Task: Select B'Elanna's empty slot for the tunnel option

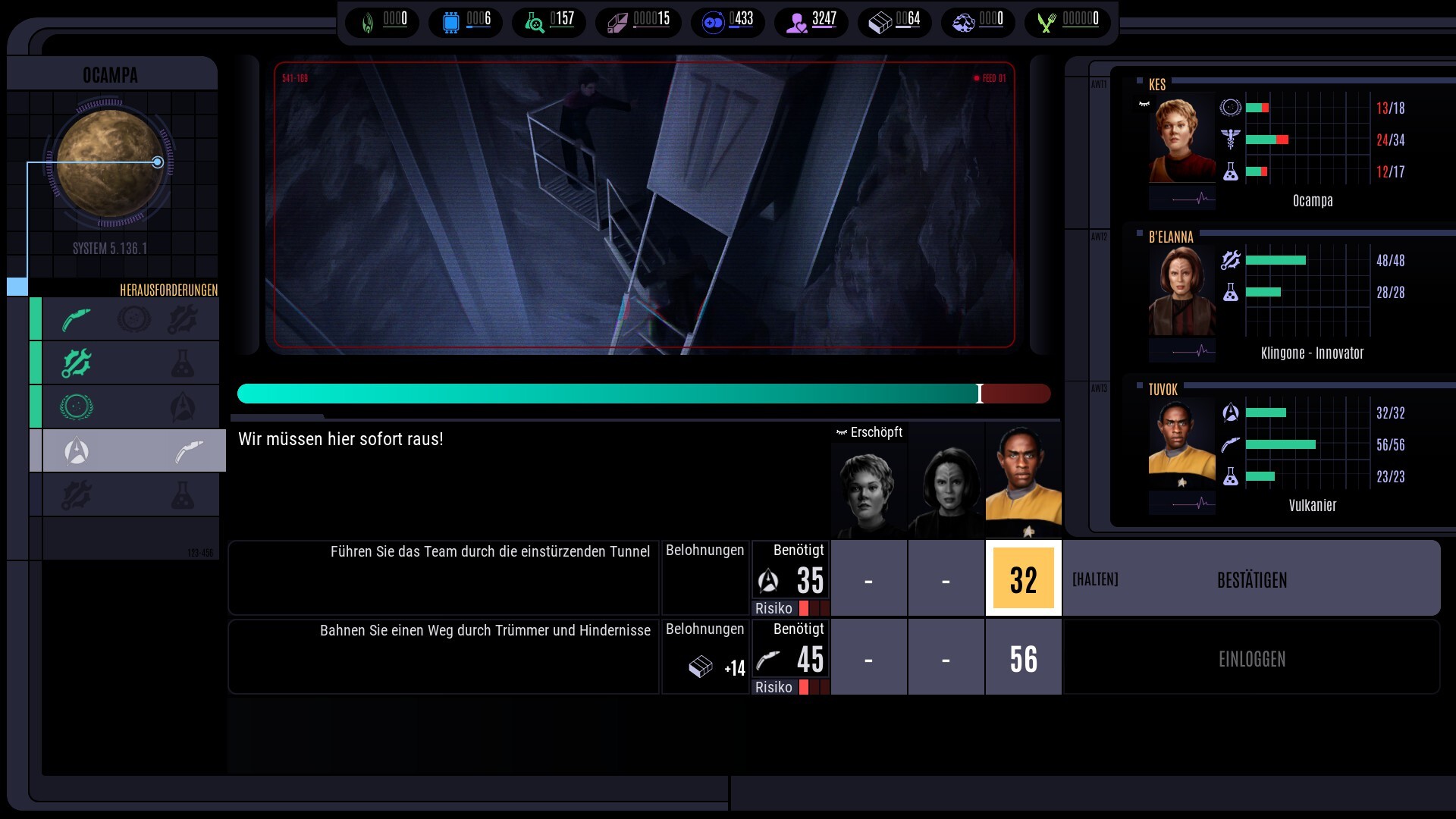Action: [x=946, y=579]
